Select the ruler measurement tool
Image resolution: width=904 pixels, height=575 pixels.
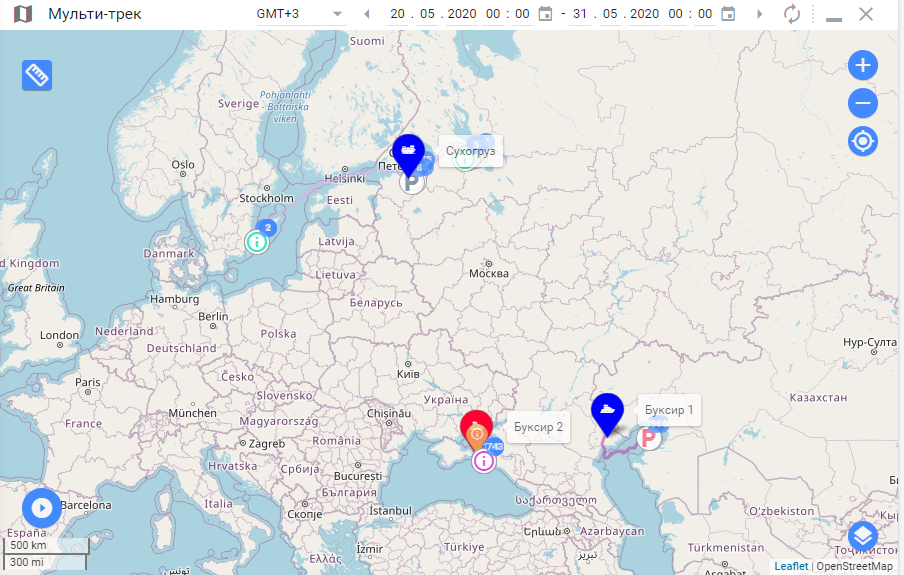point(37,76)
